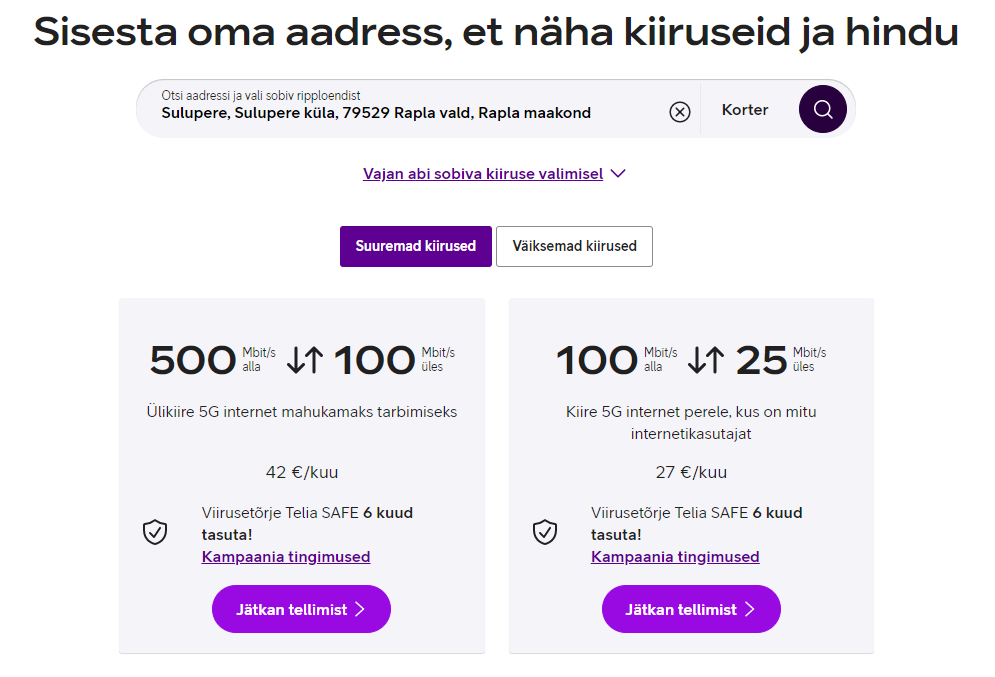Click the page heading Sisesta oma aadress
995x677 pixels.
[x=496, y=32]
